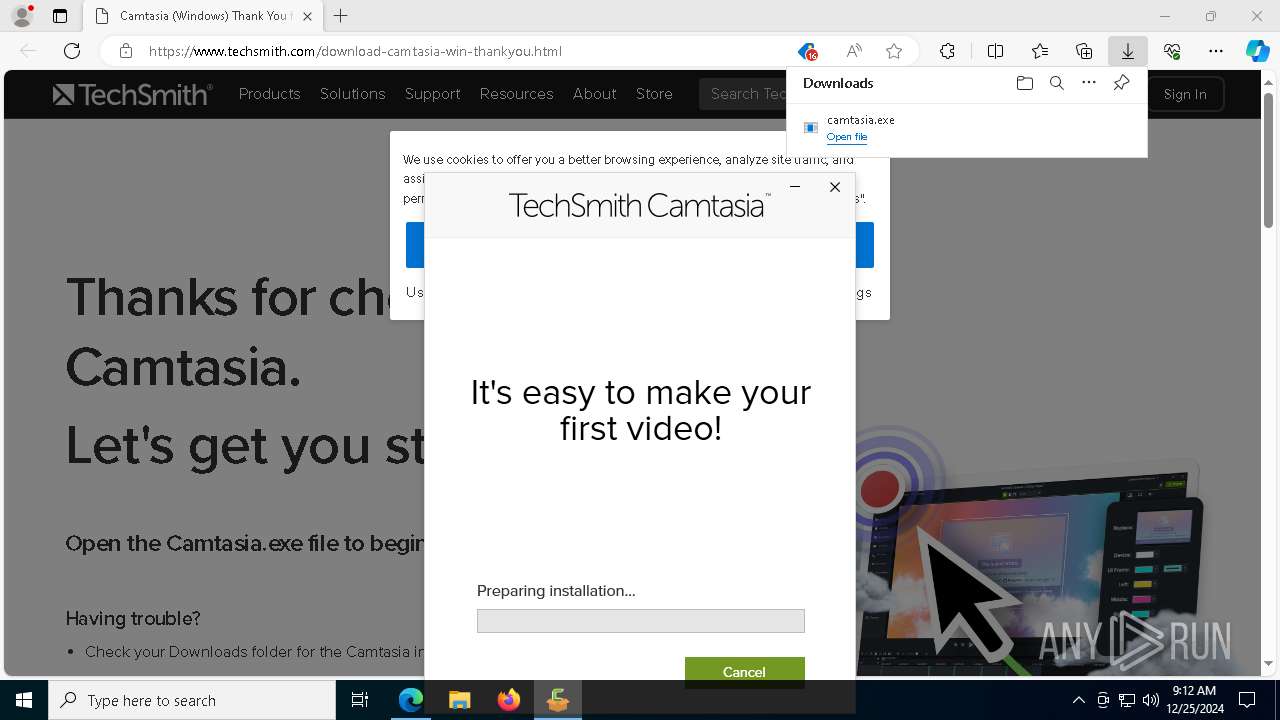Viewport: 1280px width, 720px height.
Task: Click the taskbar search box
Action: [192, 700]
